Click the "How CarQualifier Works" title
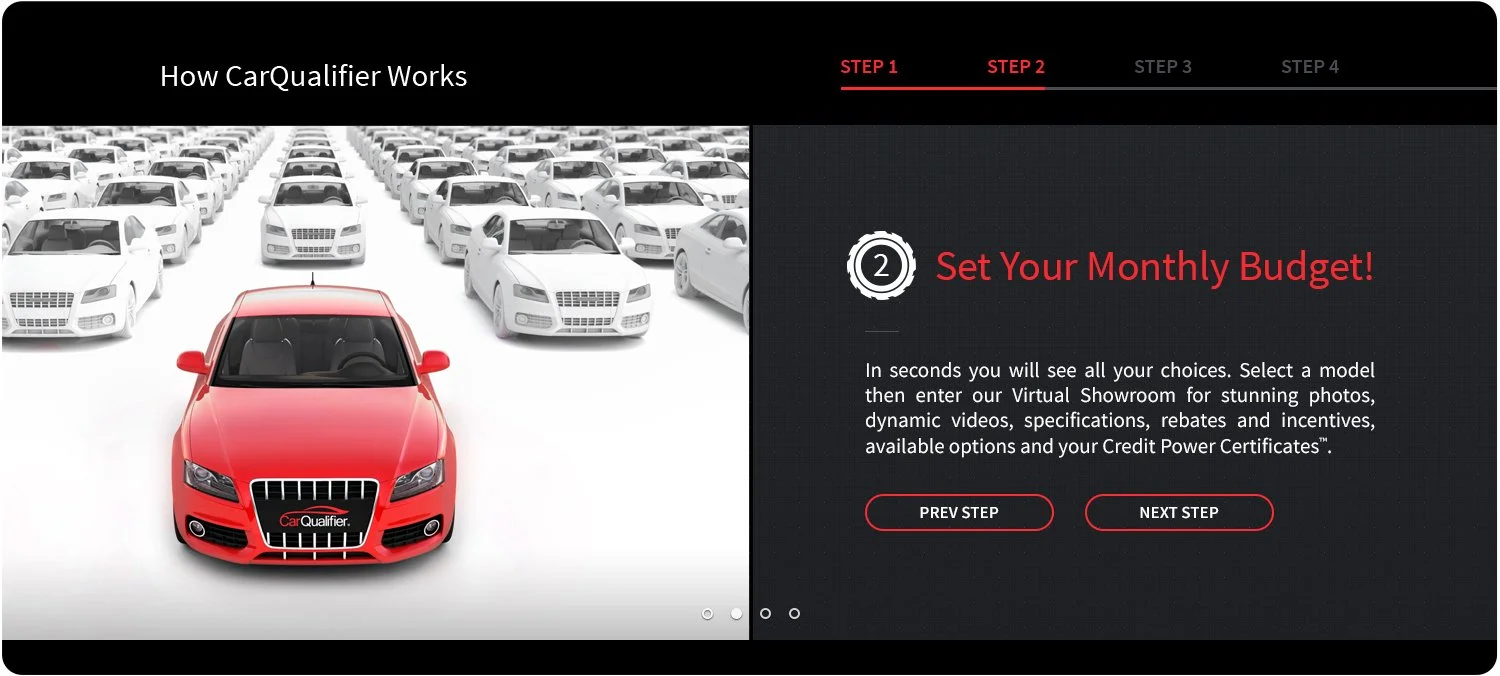This screenshot has width=1500, height=676. pyautogui.click(x=313, y=76)
